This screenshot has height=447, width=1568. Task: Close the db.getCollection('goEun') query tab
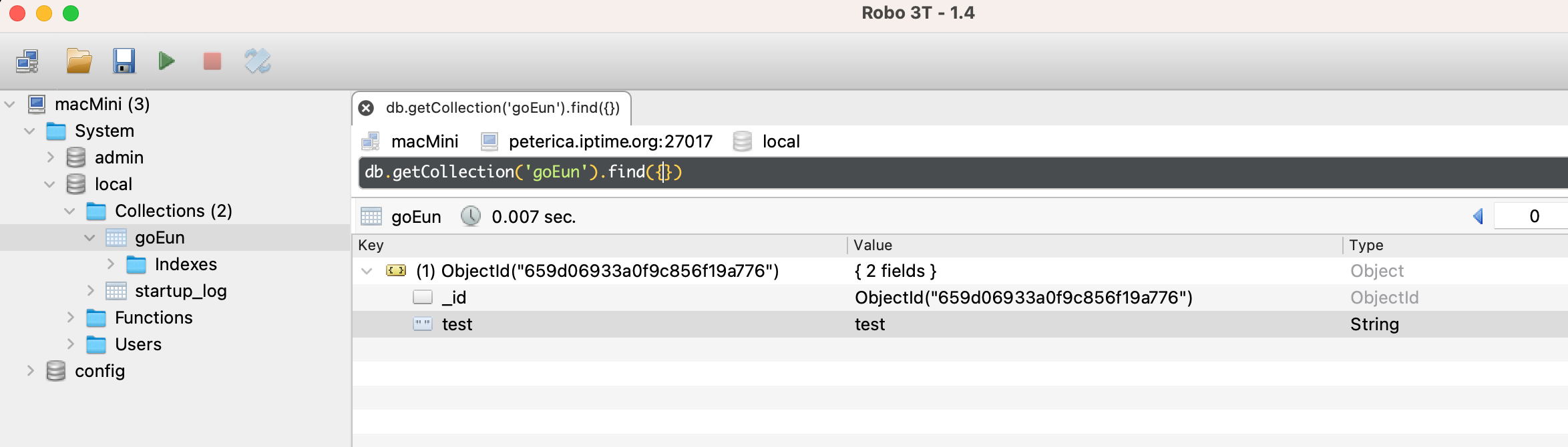coord(366,108)
